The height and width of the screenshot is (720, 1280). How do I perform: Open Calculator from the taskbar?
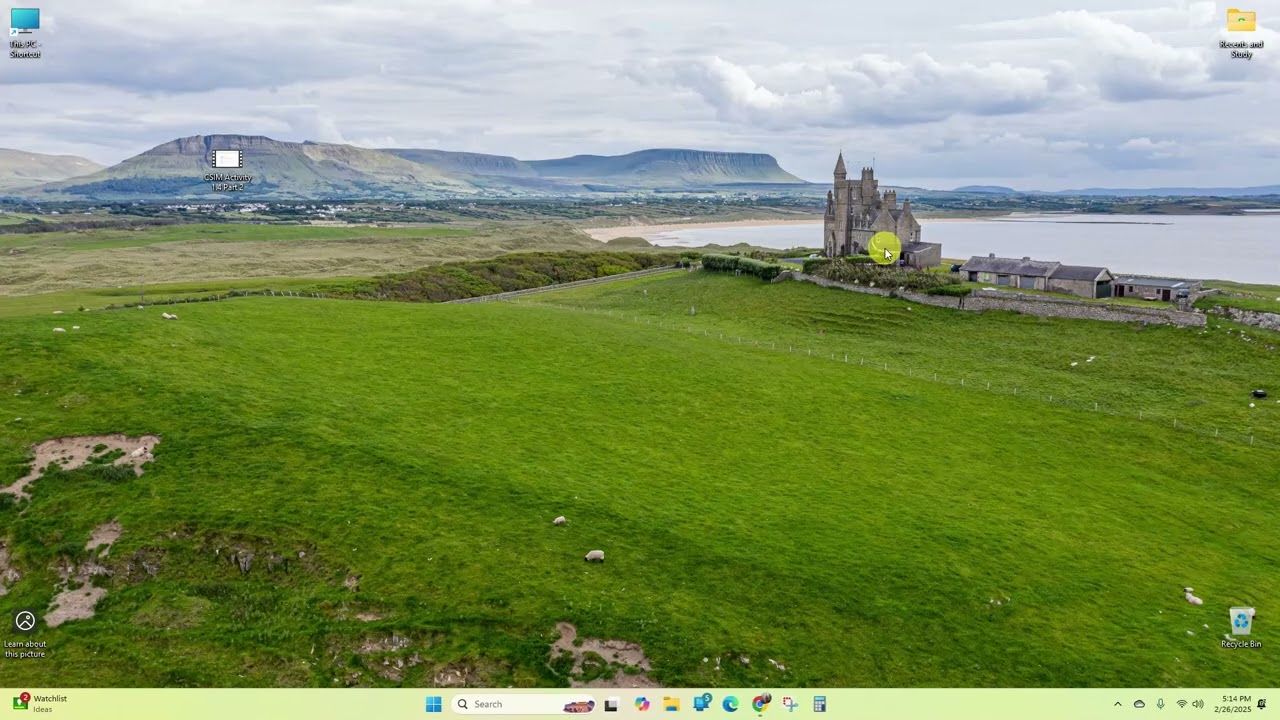[820, 704]
